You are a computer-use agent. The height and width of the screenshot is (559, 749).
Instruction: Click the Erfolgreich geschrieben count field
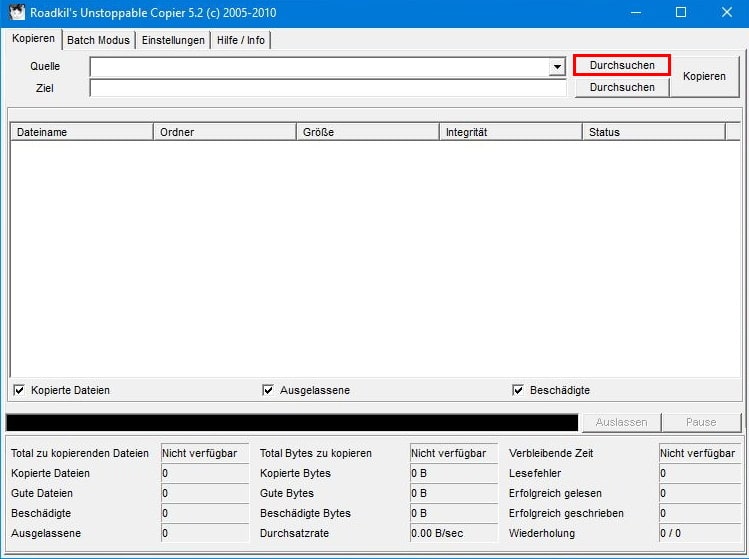click(700, 514)
